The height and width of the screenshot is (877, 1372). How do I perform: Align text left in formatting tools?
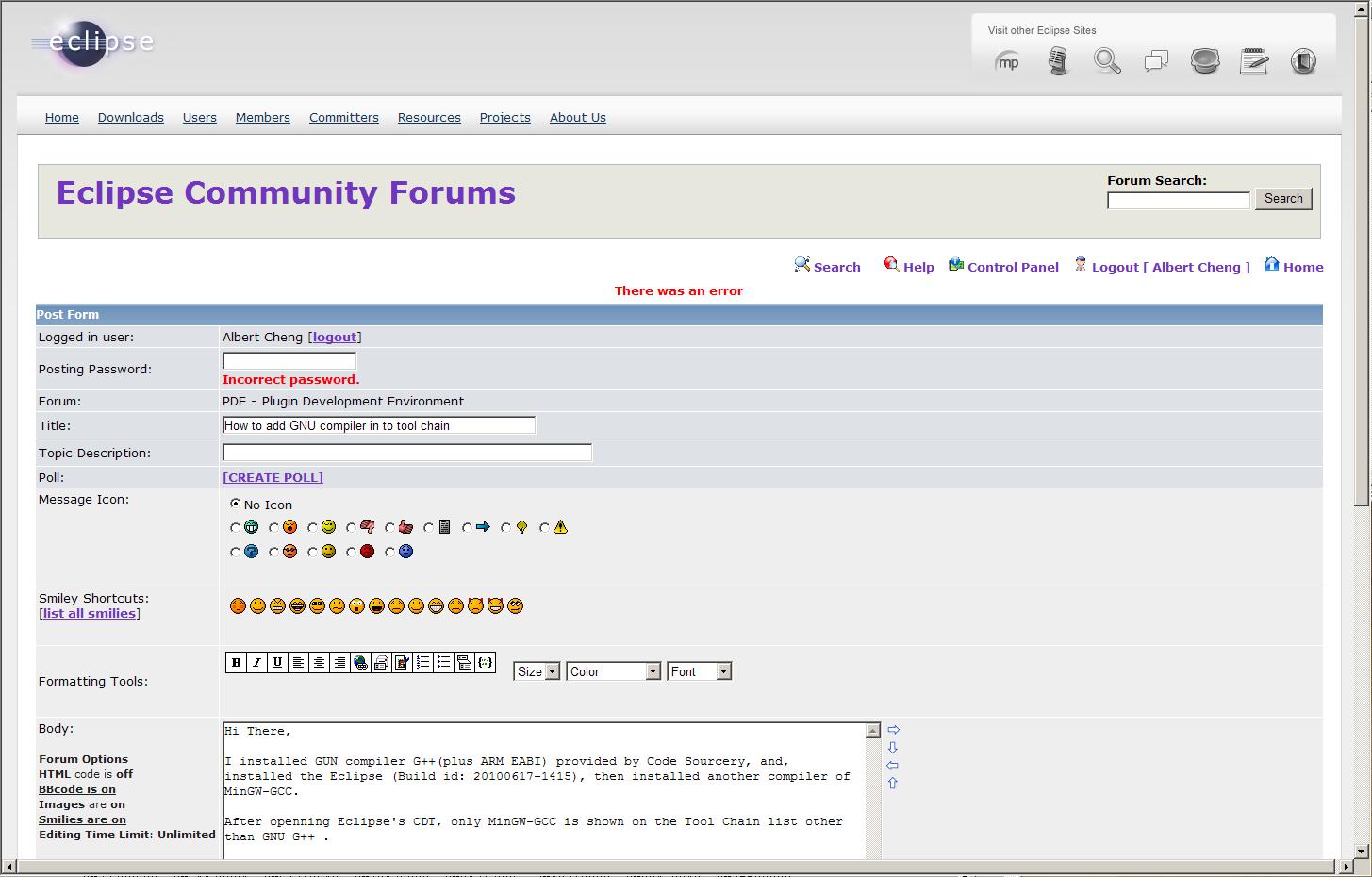click(298, 663)
